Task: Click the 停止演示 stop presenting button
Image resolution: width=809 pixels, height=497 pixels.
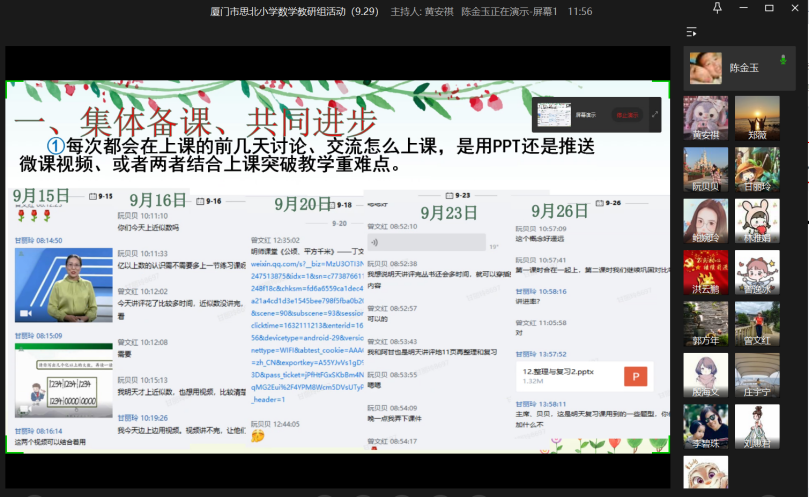Action: point(627,115)
